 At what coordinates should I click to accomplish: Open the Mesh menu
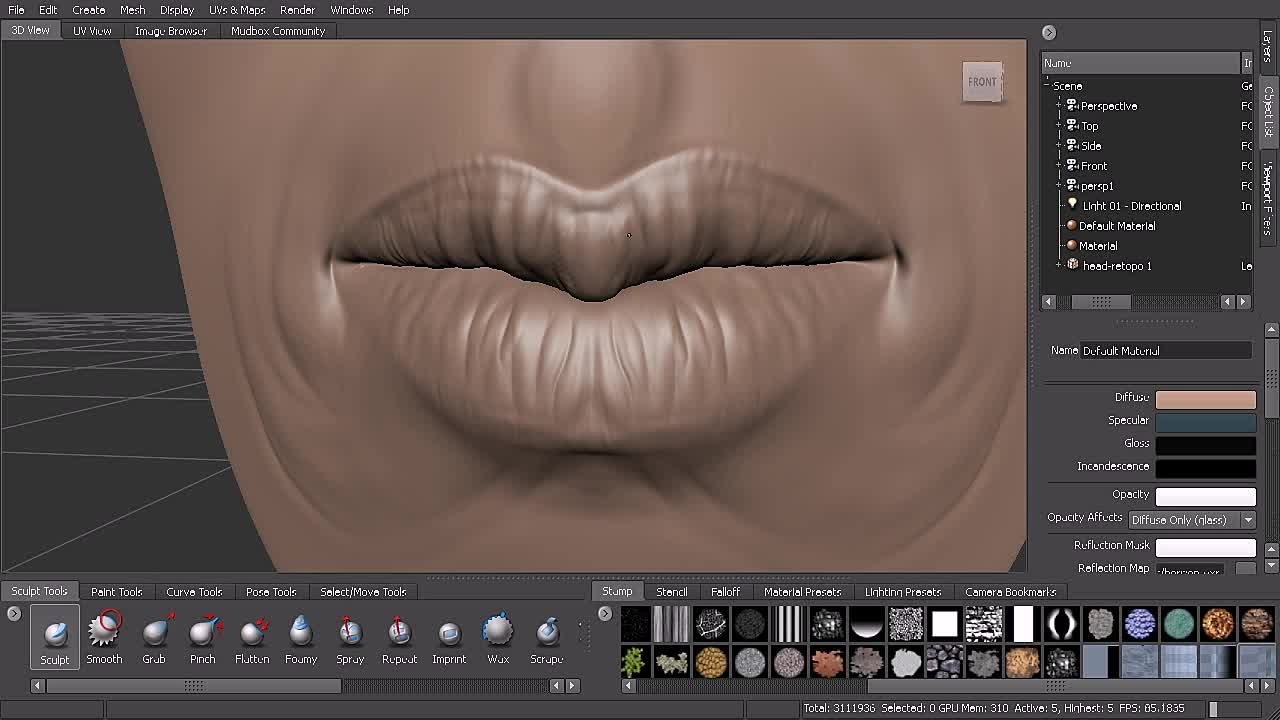(x=132, y=9)
